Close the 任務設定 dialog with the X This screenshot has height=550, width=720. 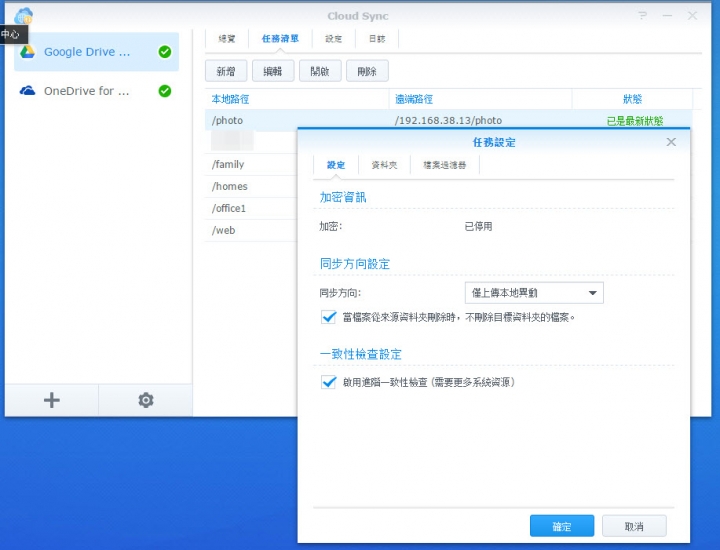click(x=671, y=142)
